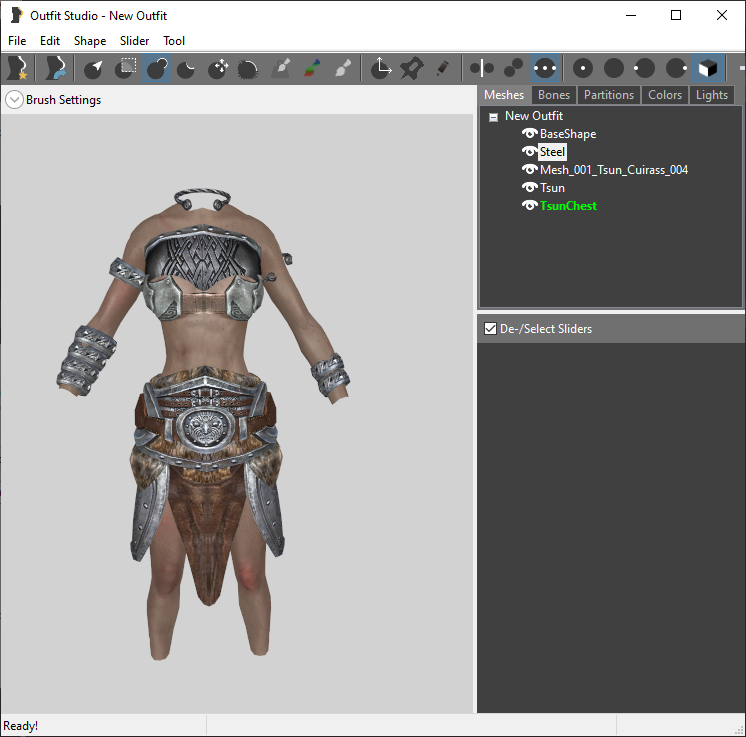The width and height of the screenshot is (746, 737).
Task: Toggle X-Mirror brush icon
Action: [482, 68]
